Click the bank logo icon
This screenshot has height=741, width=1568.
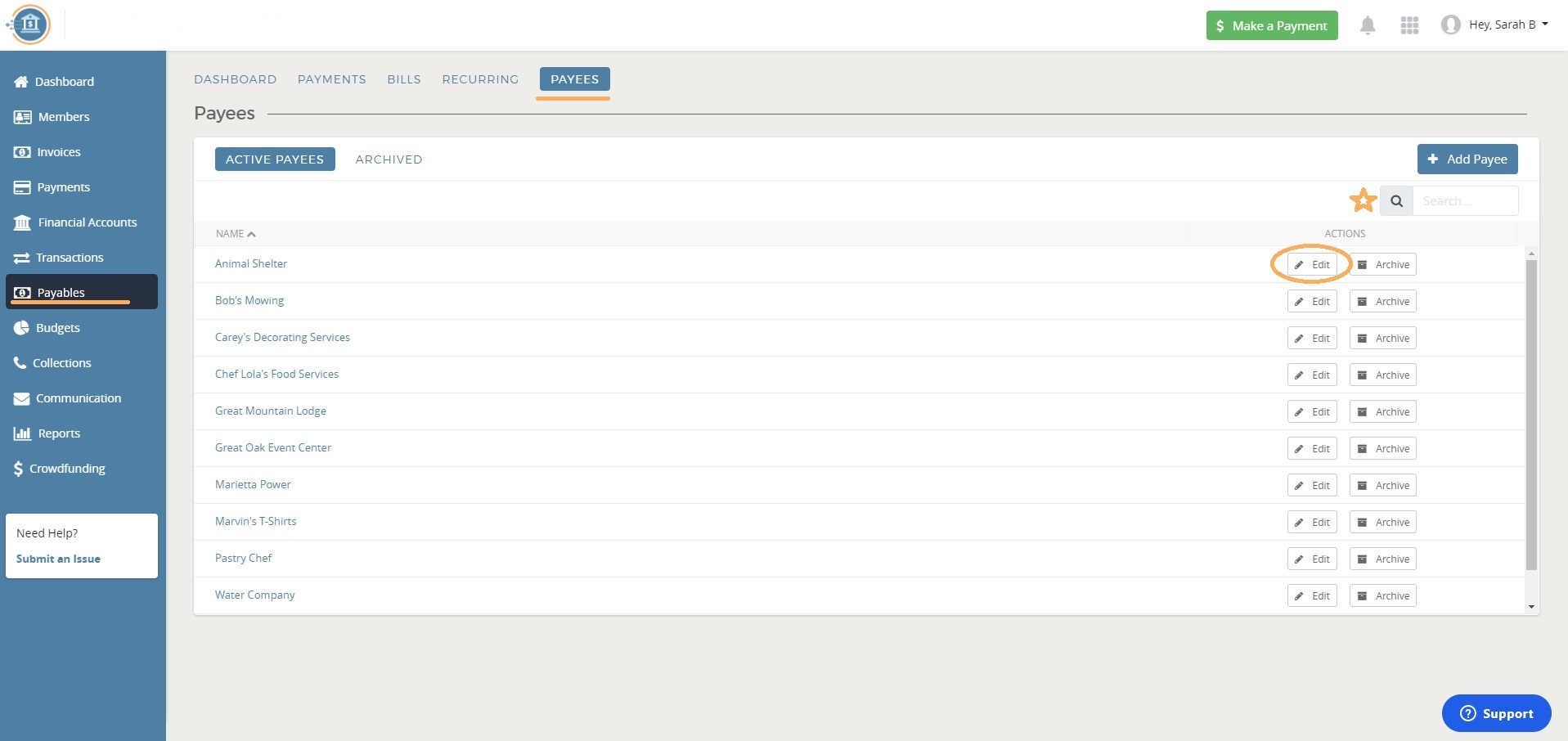coord(29,25)
